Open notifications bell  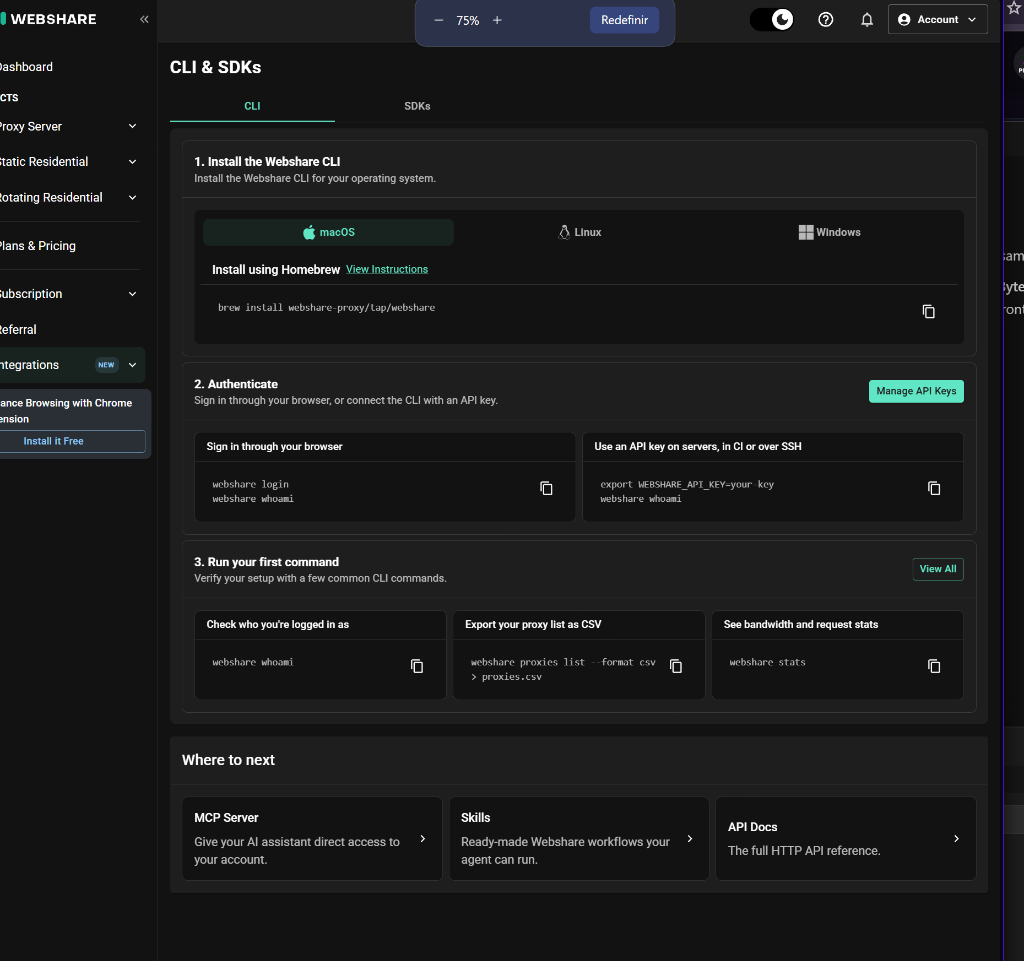pyautogui.click(x=867, y=20)
